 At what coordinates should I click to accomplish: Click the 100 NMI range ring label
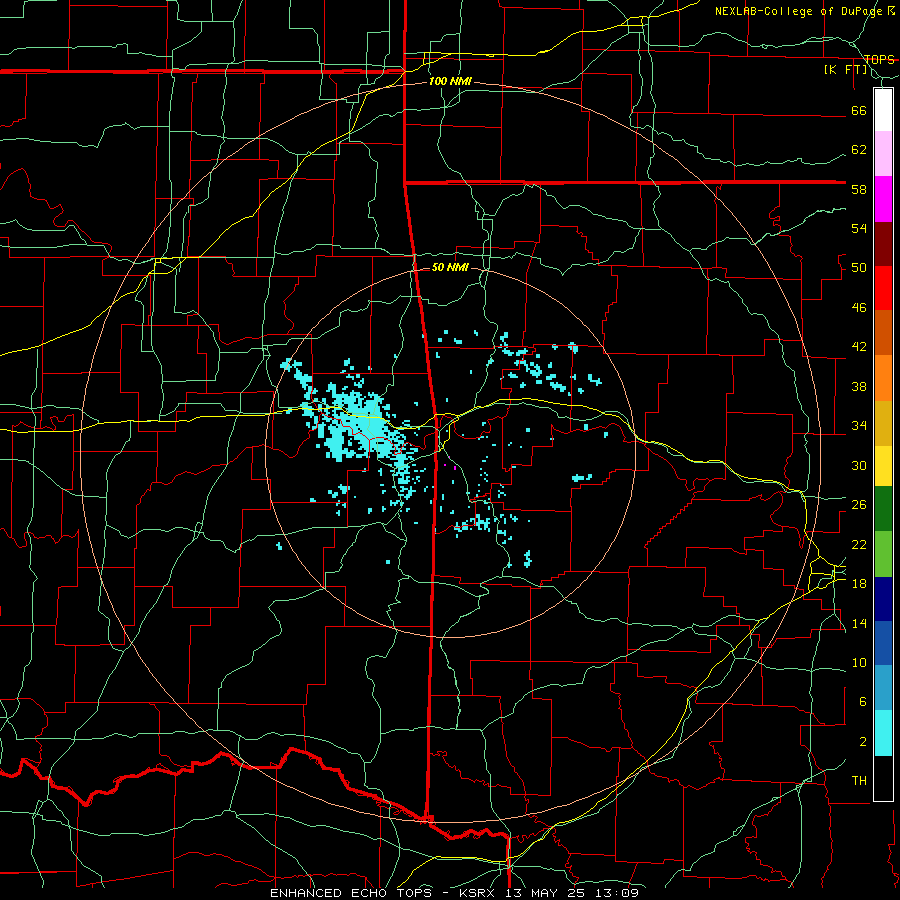pos(450,82)
